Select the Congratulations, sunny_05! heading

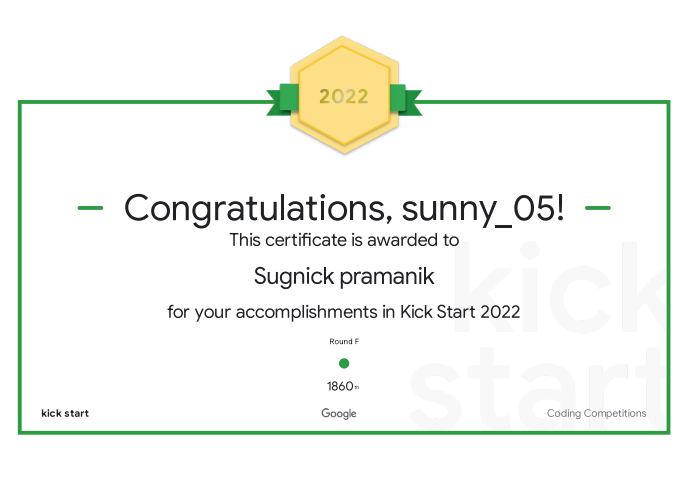click(344, 208)
